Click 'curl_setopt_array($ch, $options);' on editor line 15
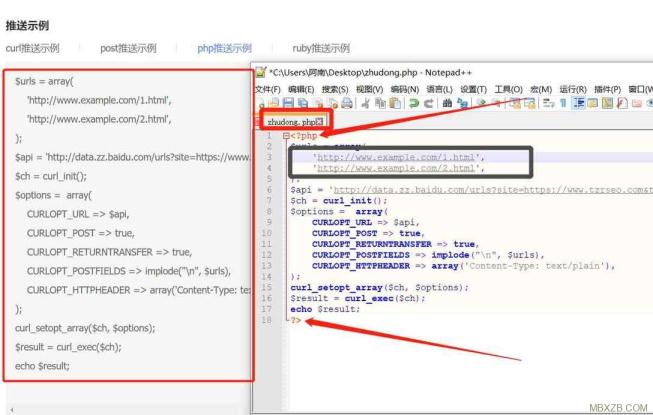Image resolution: width=653 pixels, height=415 pixels. (x=379, y=288)
